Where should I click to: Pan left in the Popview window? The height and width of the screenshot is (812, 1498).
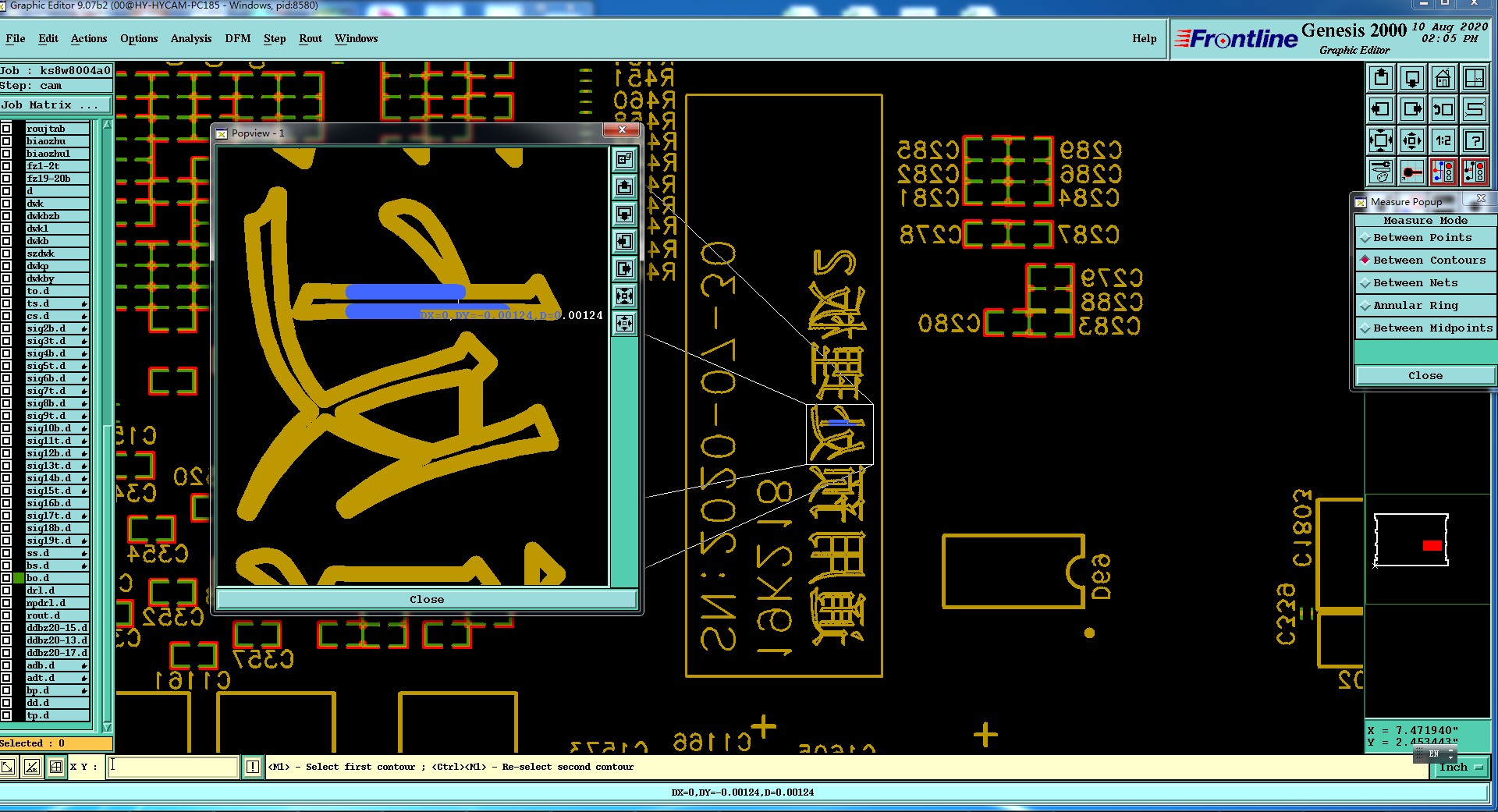(x=624, y=242)
